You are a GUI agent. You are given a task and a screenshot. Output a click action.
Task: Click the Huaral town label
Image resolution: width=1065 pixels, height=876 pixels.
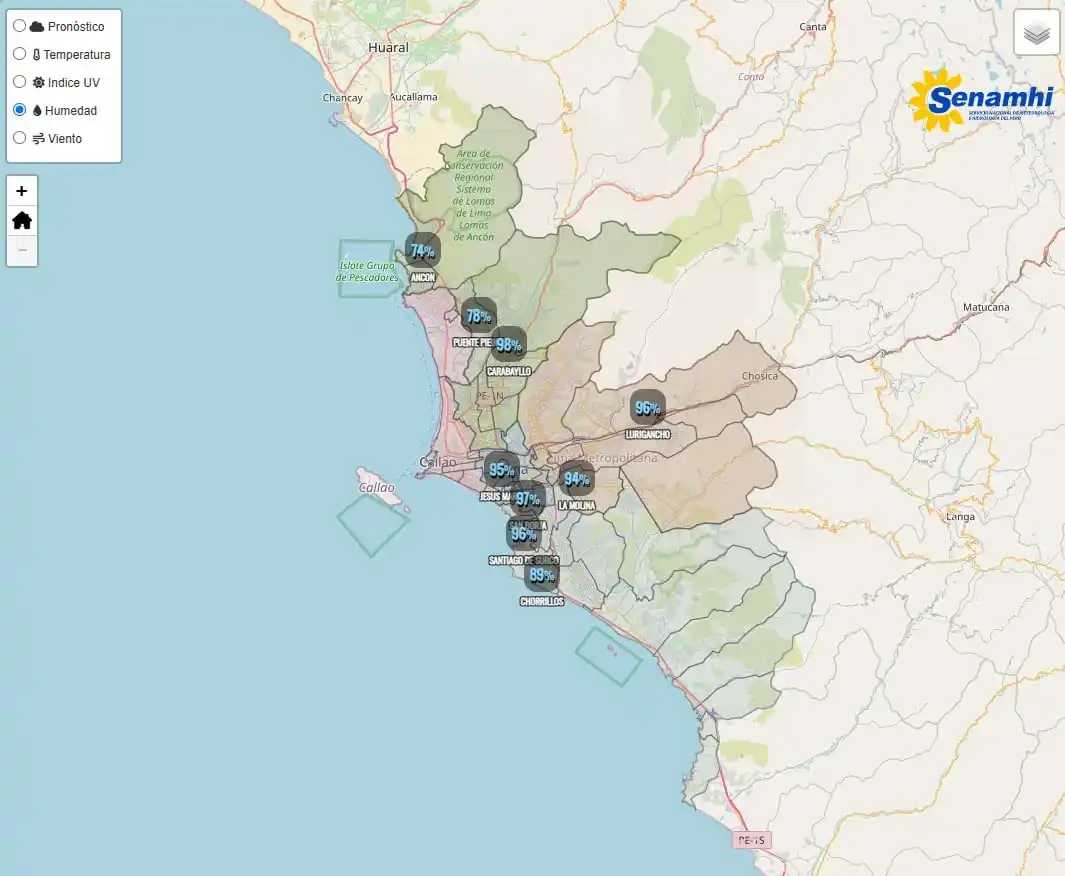[x=389, y=48]
